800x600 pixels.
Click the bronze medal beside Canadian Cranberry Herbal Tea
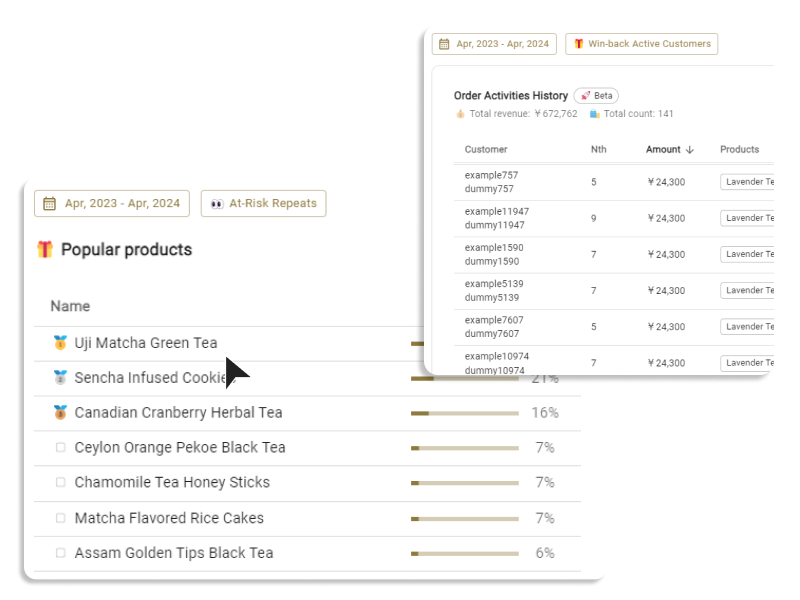(60, 412)
